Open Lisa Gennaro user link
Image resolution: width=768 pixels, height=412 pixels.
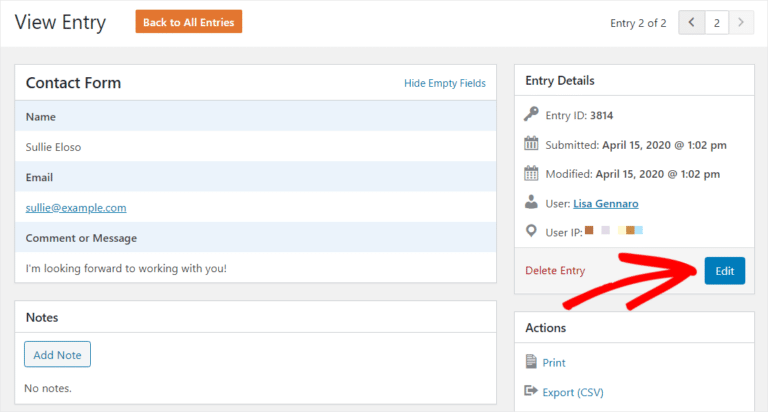606,203
